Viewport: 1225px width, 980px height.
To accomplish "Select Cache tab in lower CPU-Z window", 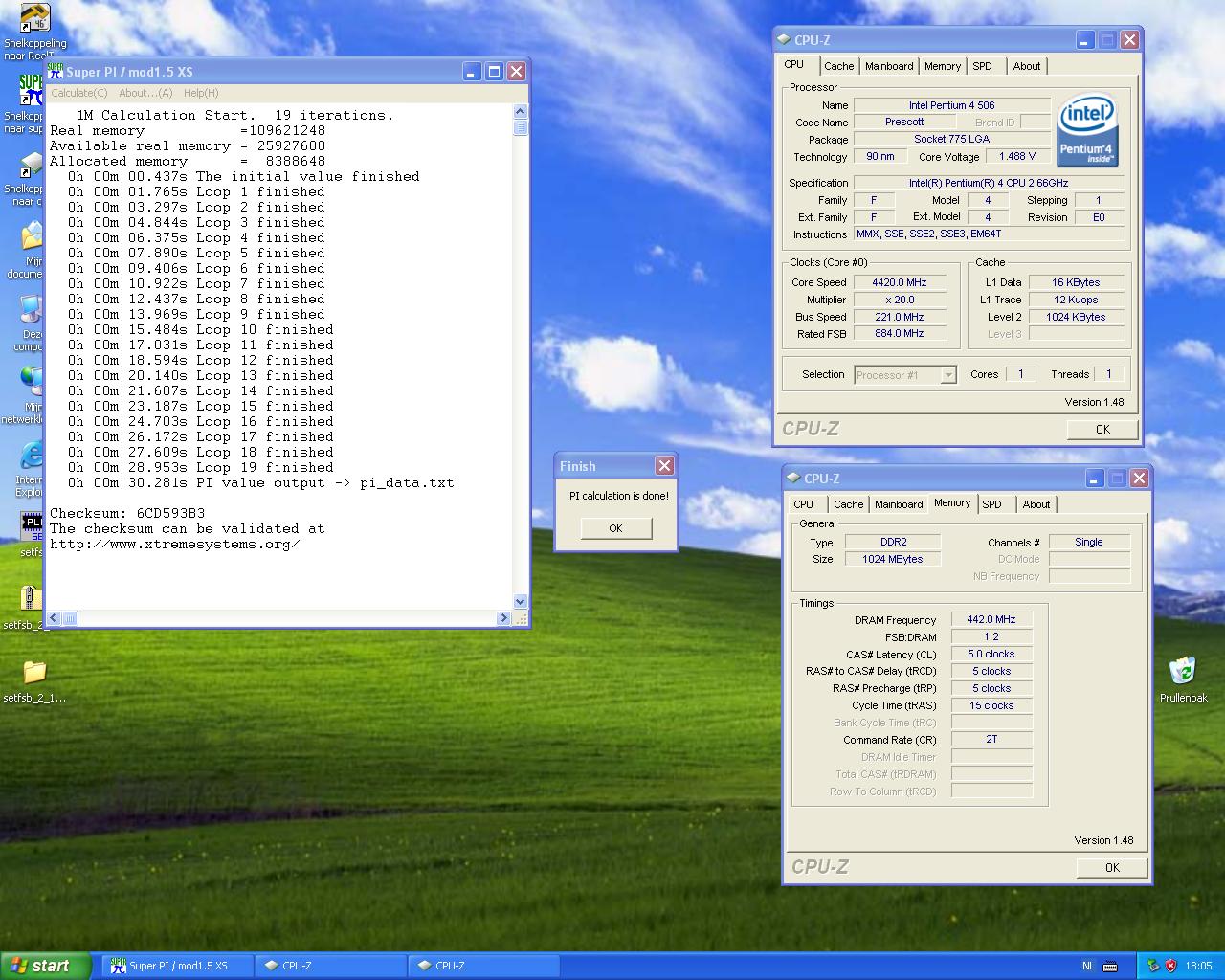I will [848, 504].
